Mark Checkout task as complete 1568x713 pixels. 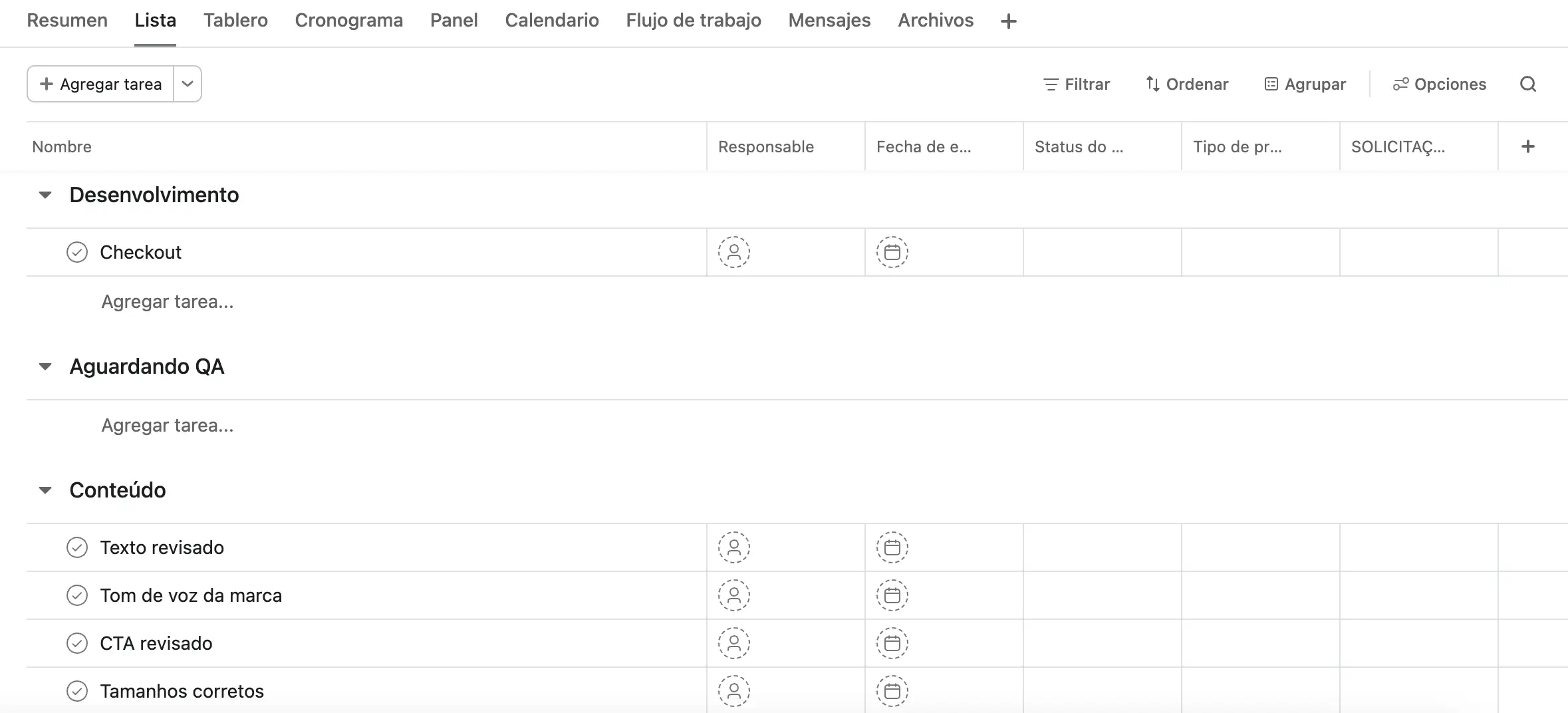click(77, 253)
